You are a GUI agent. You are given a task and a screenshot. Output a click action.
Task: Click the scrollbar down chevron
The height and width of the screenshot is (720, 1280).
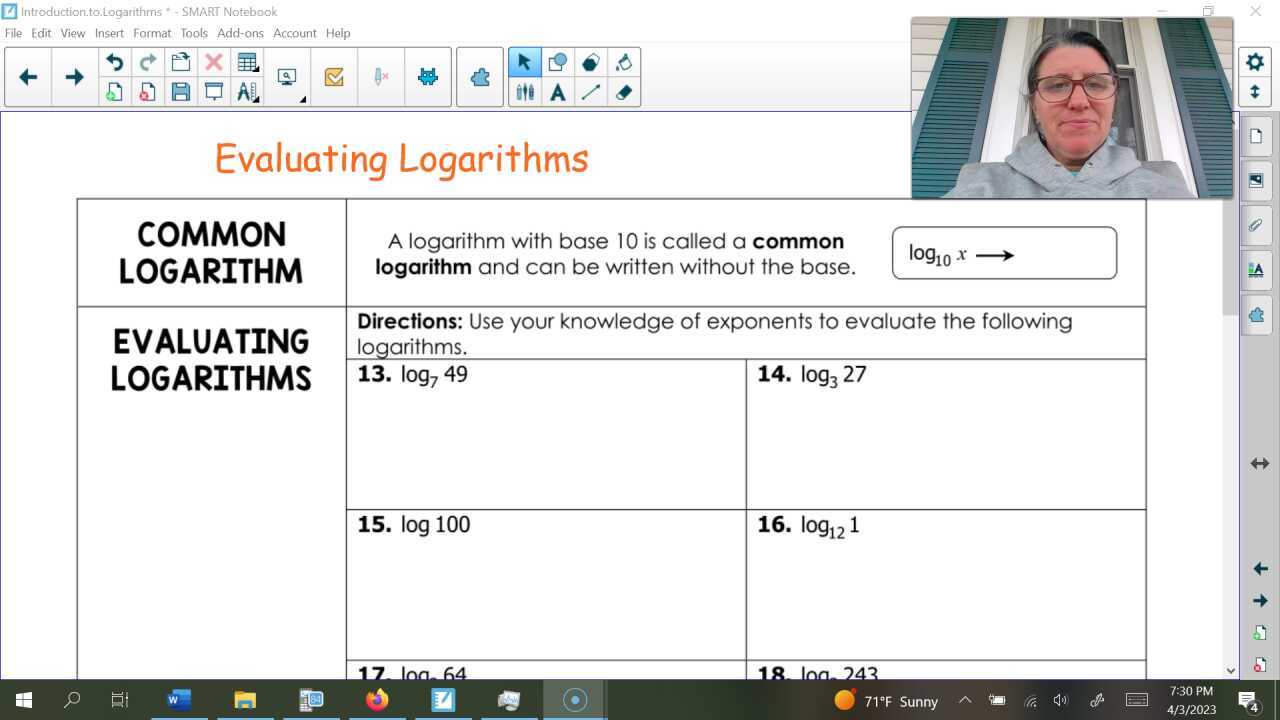pyautogui.click(x=1232, y=671)
